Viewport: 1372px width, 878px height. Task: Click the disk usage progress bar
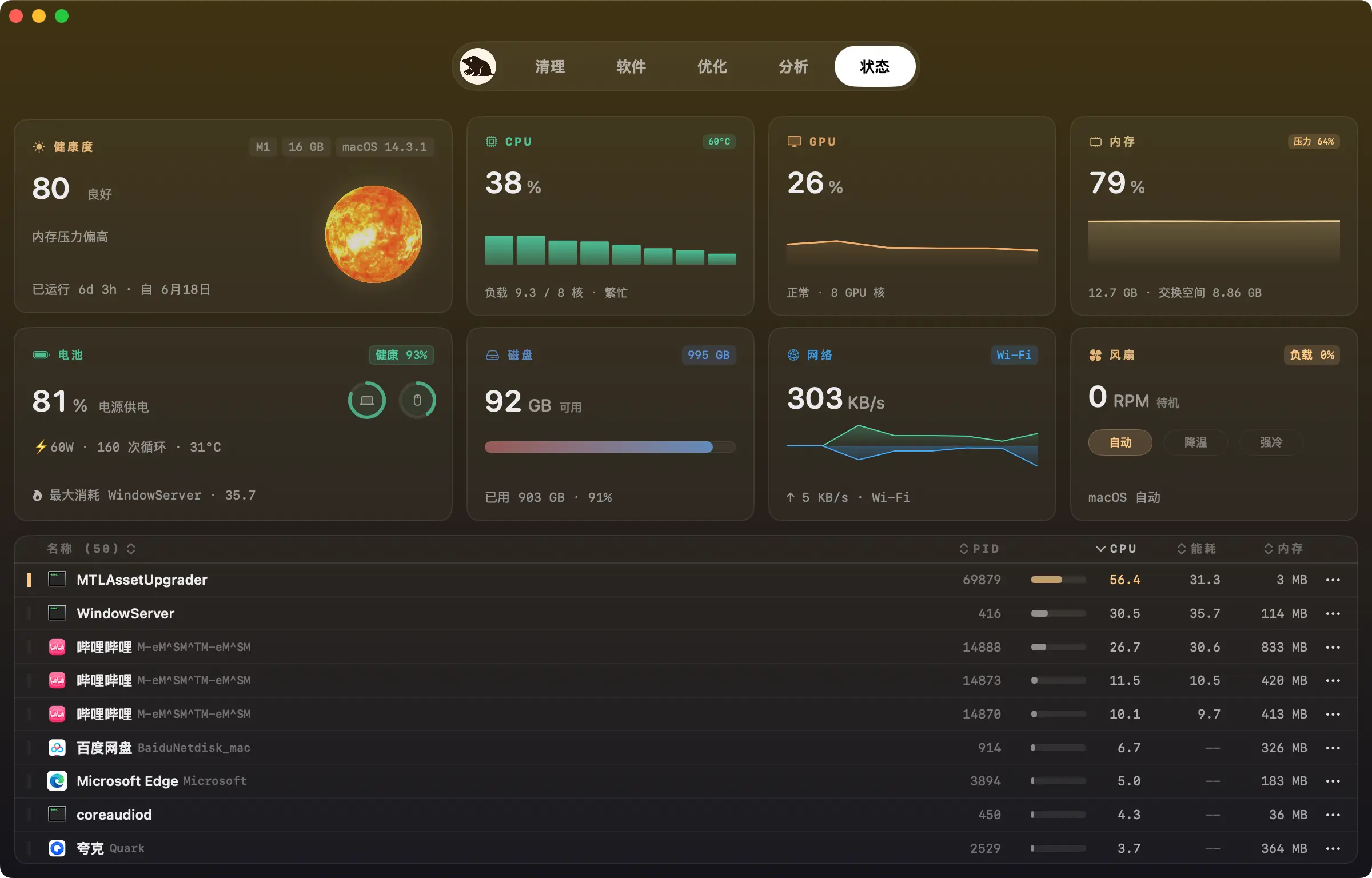610,447
